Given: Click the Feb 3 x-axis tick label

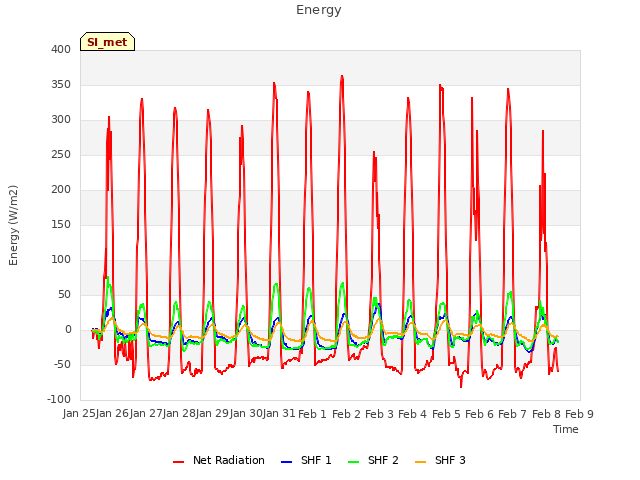Looking at the screenshot, I should [x=379, y=414].
